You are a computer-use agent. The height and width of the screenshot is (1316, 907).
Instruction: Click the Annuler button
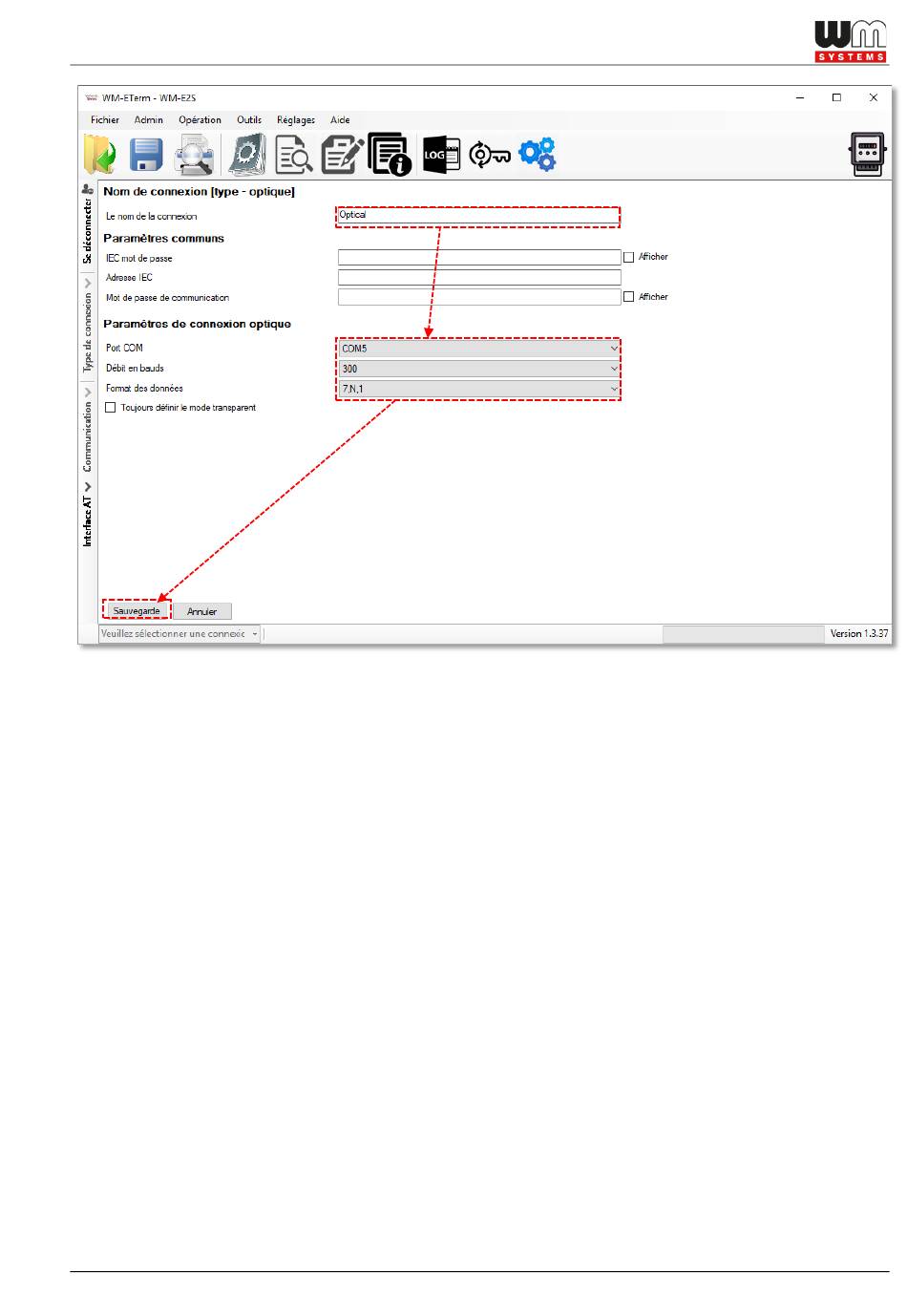click(x=202, y=611)
